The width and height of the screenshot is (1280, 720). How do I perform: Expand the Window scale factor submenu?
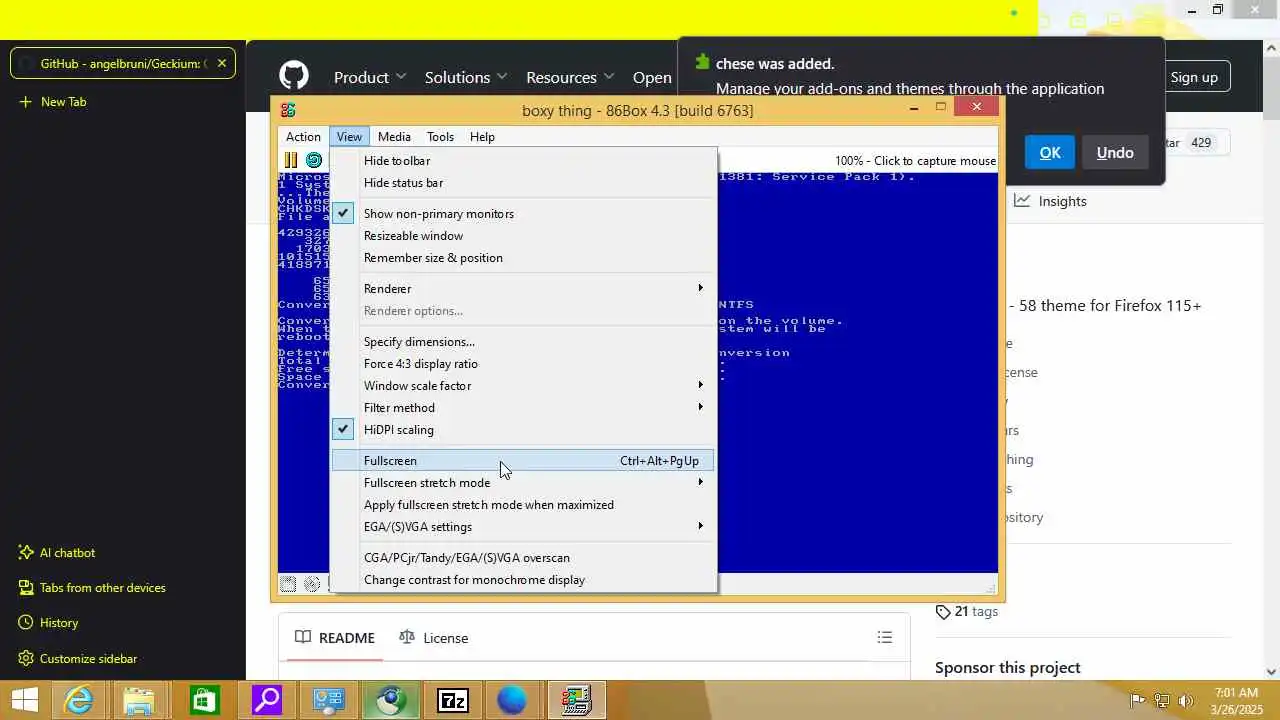coord(523,385)
